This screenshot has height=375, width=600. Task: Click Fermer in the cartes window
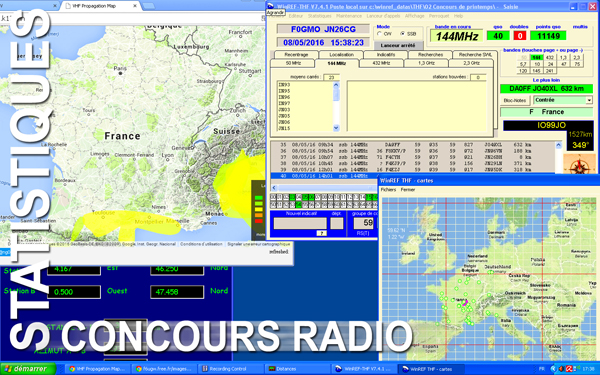[x=408, y=190]
